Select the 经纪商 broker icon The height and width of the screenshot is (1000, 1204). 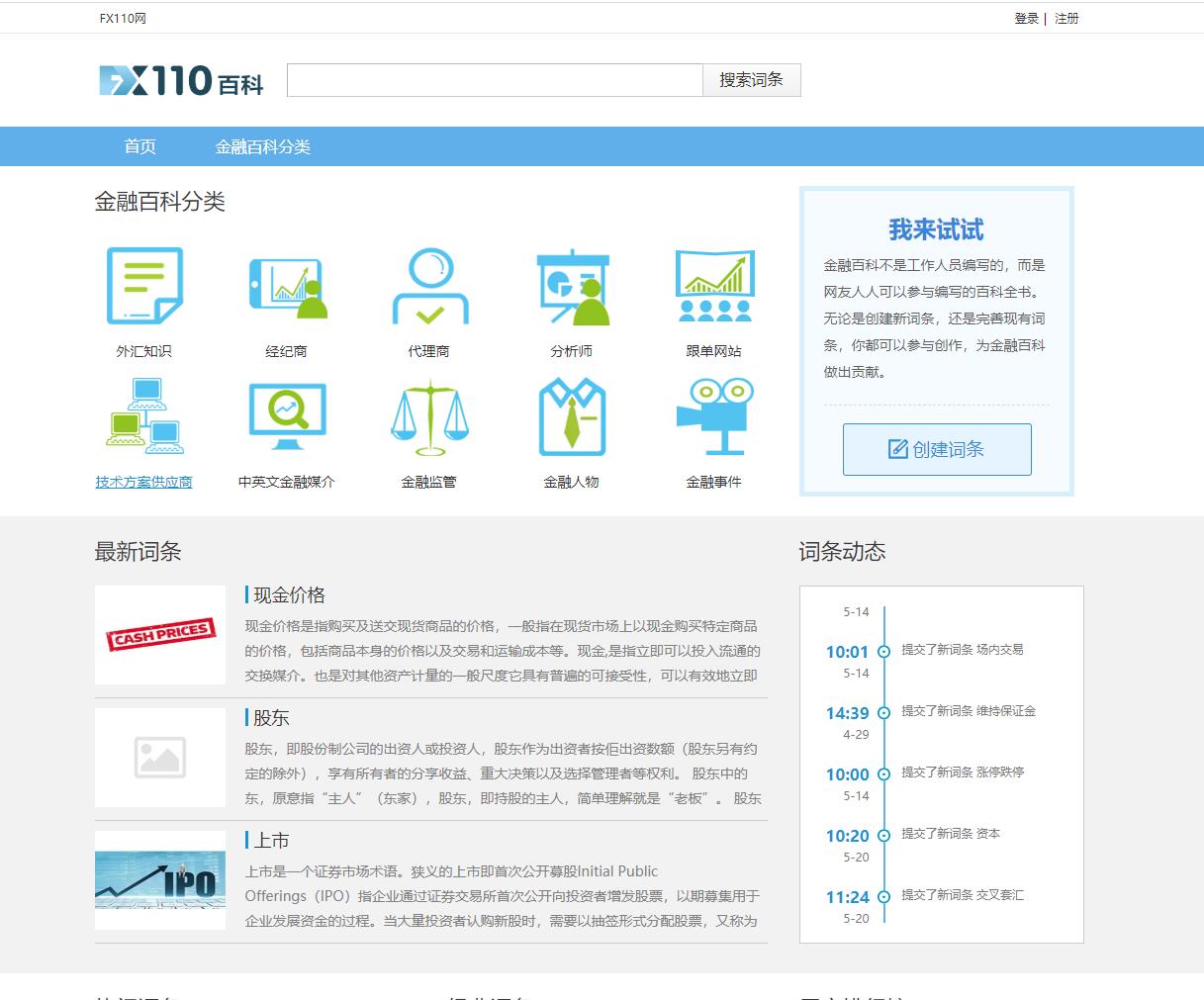[287, 286]
